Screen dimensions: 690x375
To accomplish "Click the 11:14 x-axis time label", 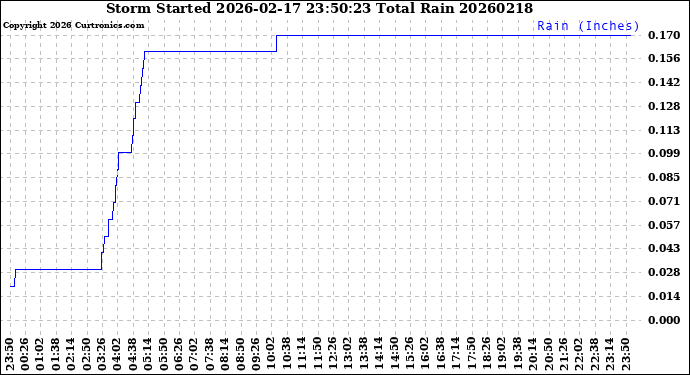I will coord(302,354).
